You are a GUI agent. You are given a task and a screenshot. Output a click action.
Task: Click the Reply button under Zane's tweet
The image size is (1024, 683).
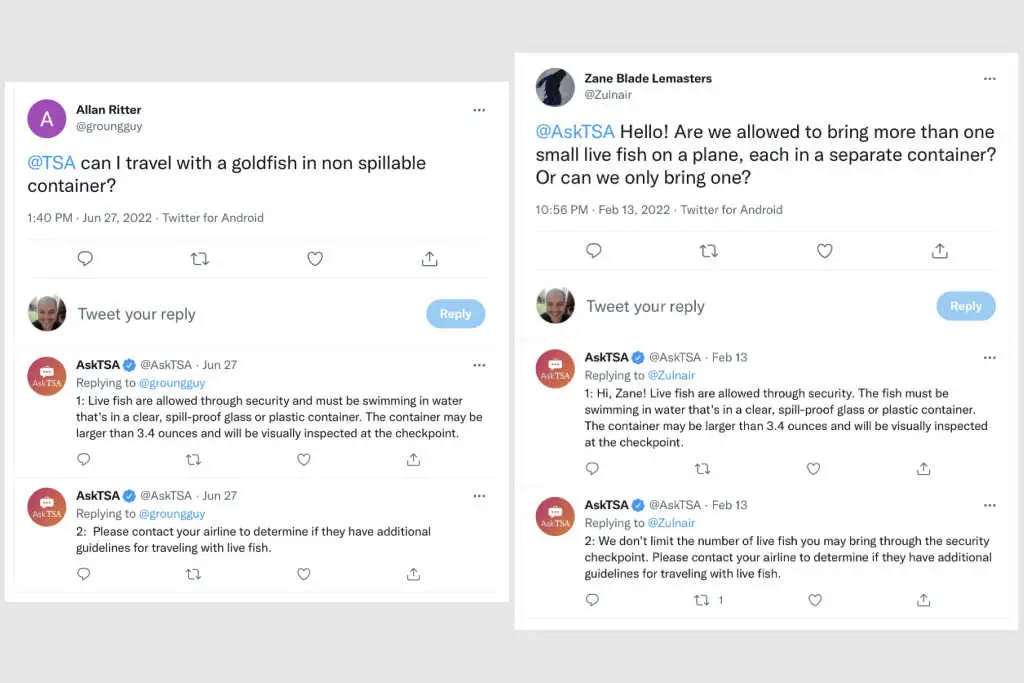(x=965, y=306)
